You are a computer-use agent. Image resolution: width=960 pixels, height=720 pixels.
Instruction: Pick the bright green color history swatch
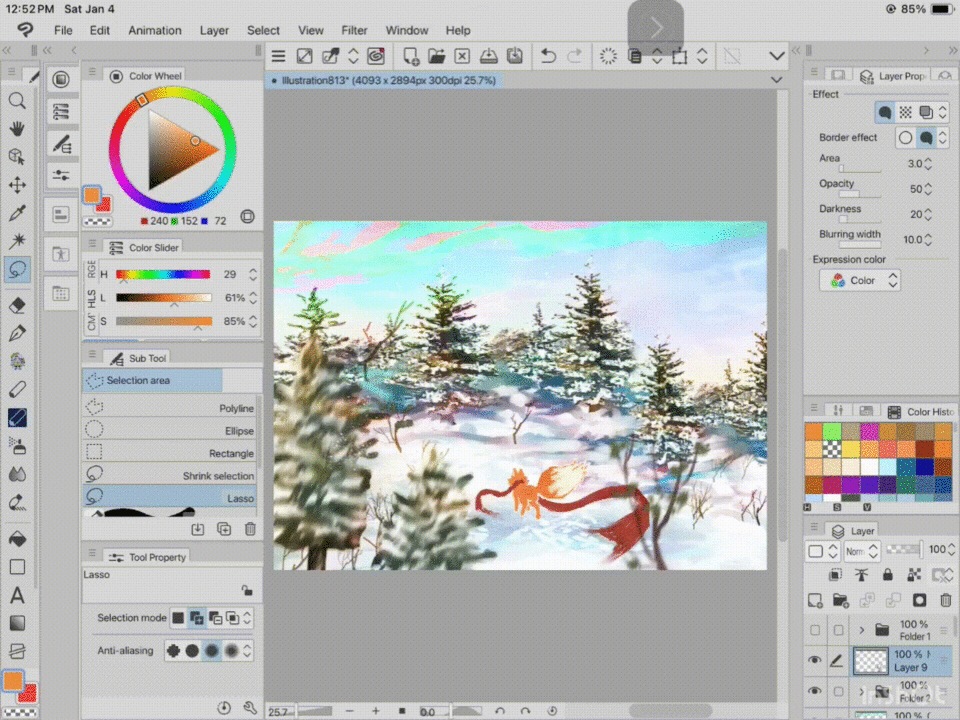click(x=831, y=431)
